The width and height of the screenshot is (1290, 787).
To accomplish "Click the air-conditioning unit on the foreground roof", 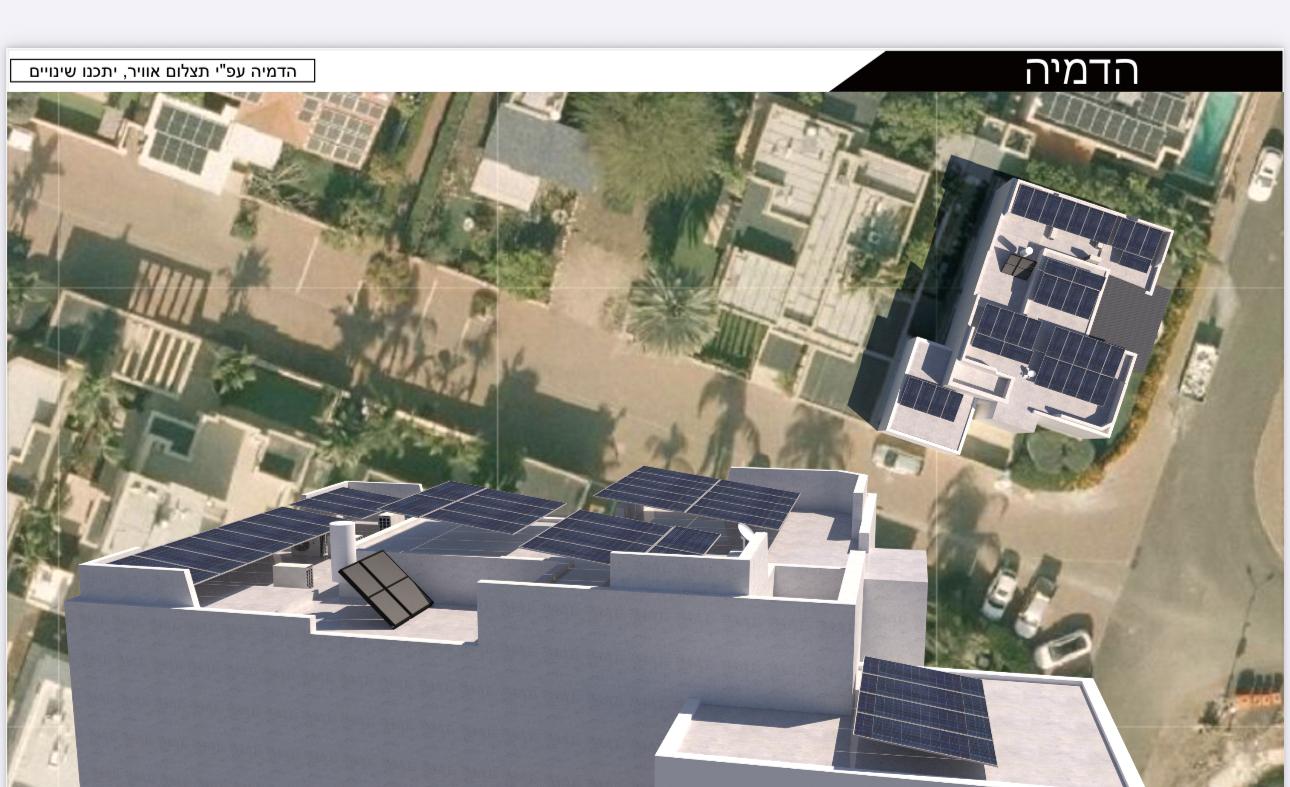I will [x=297, y=575].
